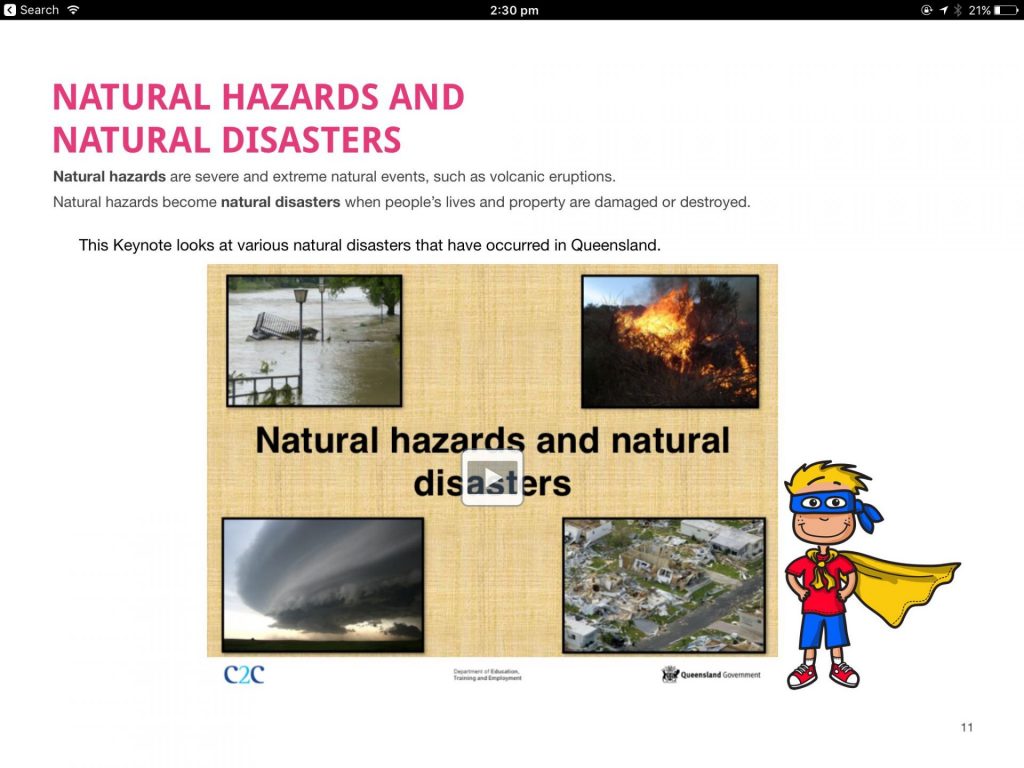The height and width of the screenshot is (768, 1024).
Task: Tap the destroyed houses aerial photo
Action: point(664,585)
